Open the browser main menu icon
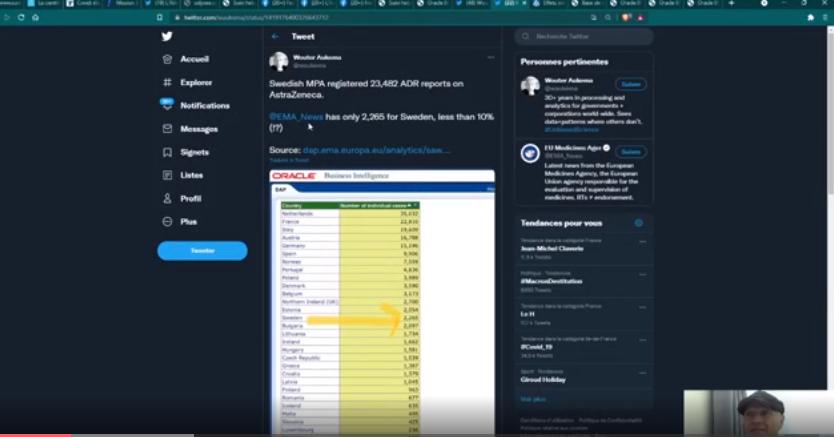The height and width of the screenshot is (437, 834). click(825, 18)
